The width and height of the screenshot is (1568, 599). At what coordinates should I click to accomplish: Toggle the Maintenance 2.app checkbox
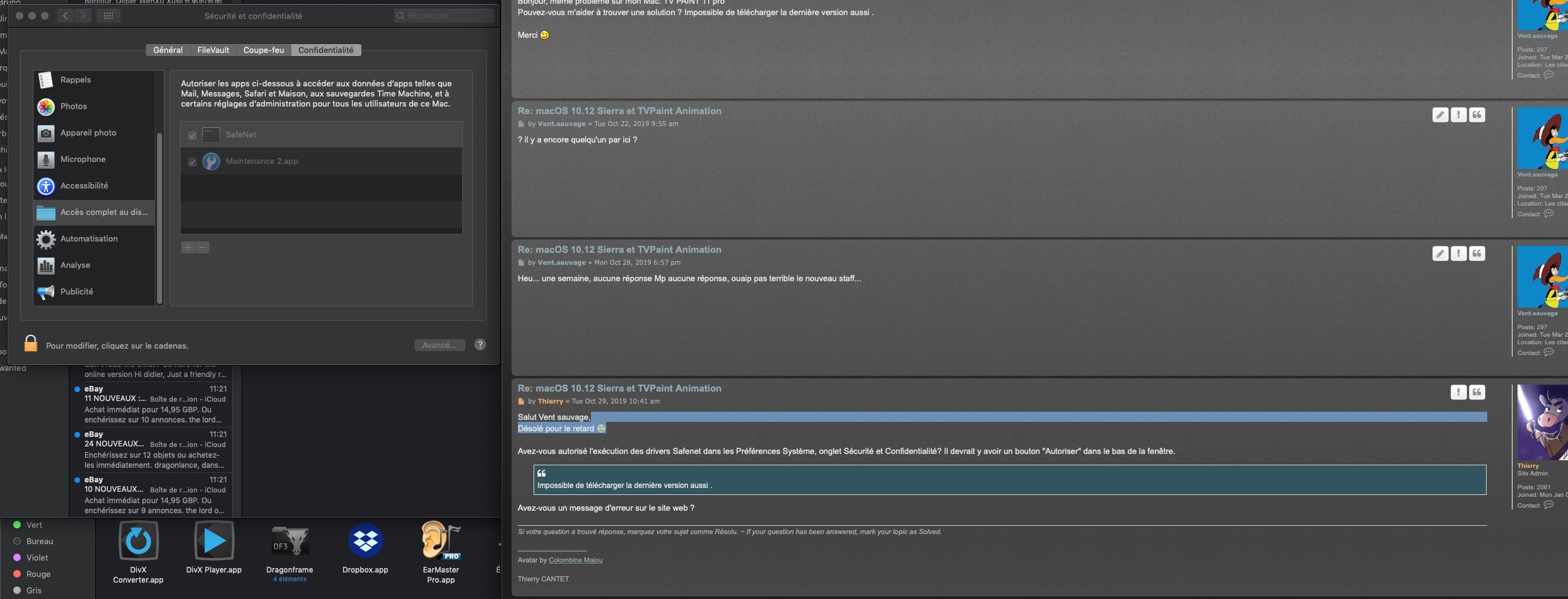tap(192, 162)
